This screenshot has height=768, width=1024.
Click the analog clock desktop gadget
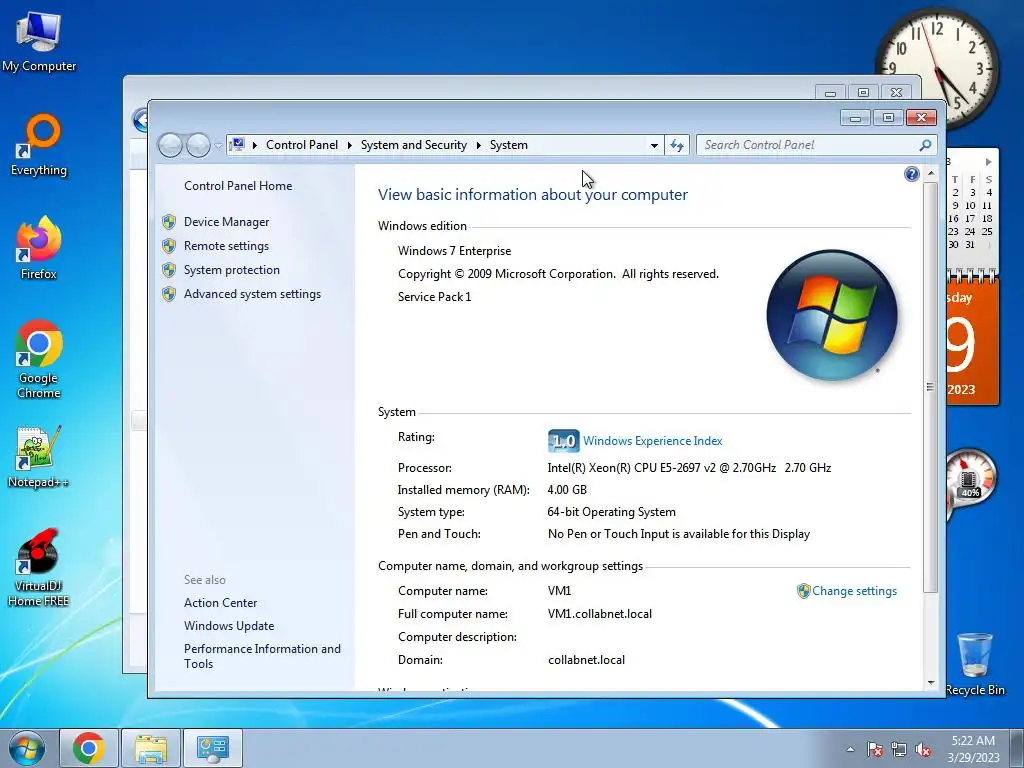(937, 67)
